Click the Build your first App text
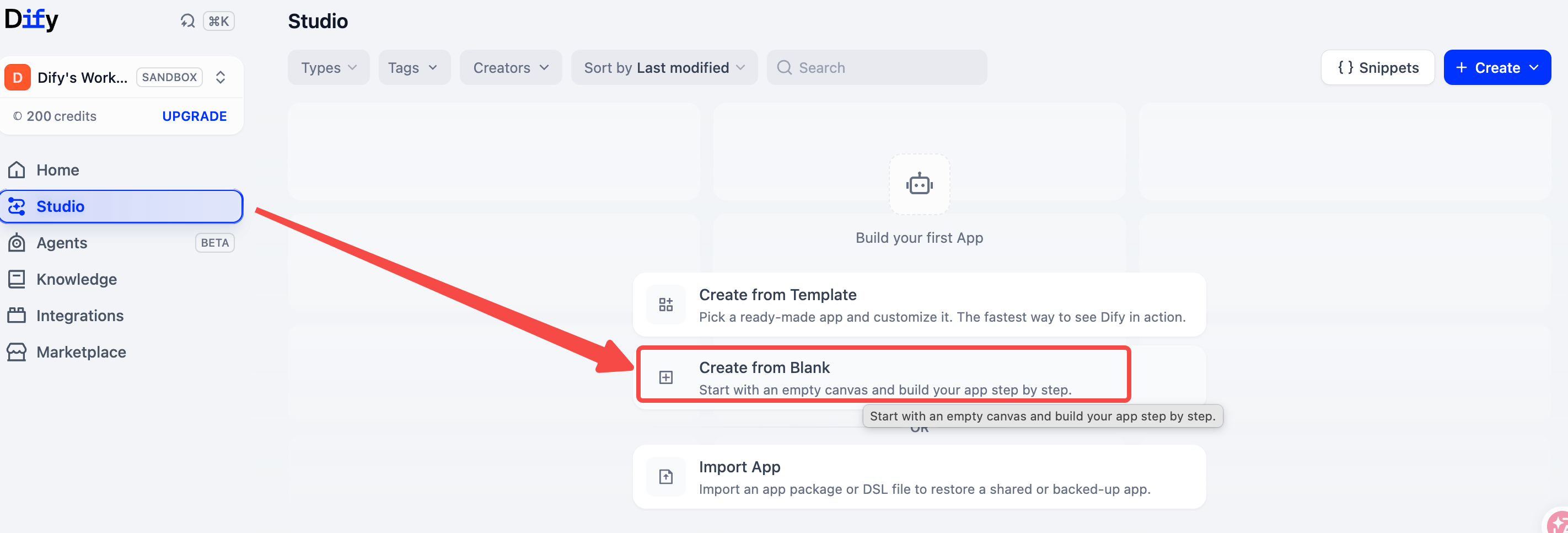1568x533 pixels. (x=919, y=238)
